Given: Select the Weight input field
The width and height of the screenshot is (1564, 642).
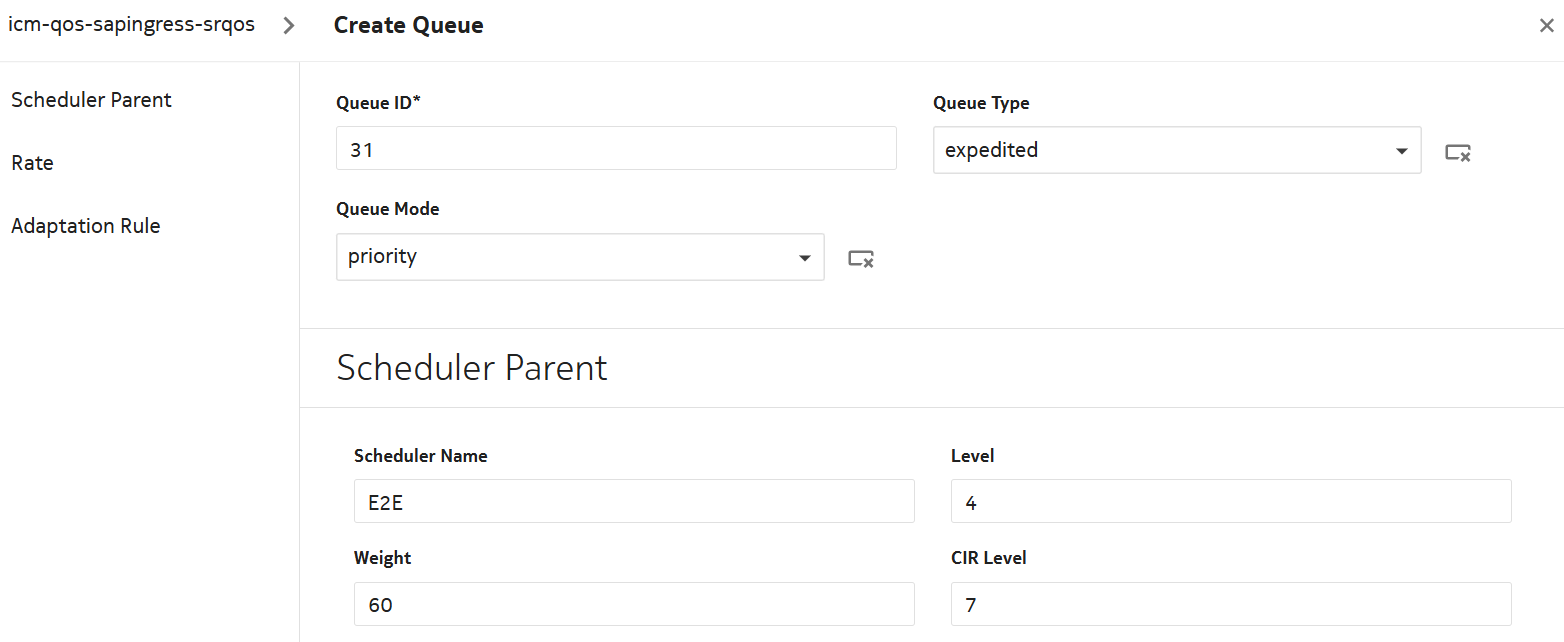Looking at the screenshot, I should pos(634,605).
